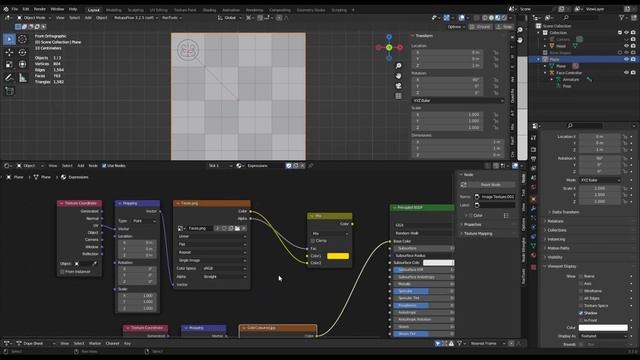Click the outliner search magnifier icon
Viewport: 640px width, 360px height.
566,18
